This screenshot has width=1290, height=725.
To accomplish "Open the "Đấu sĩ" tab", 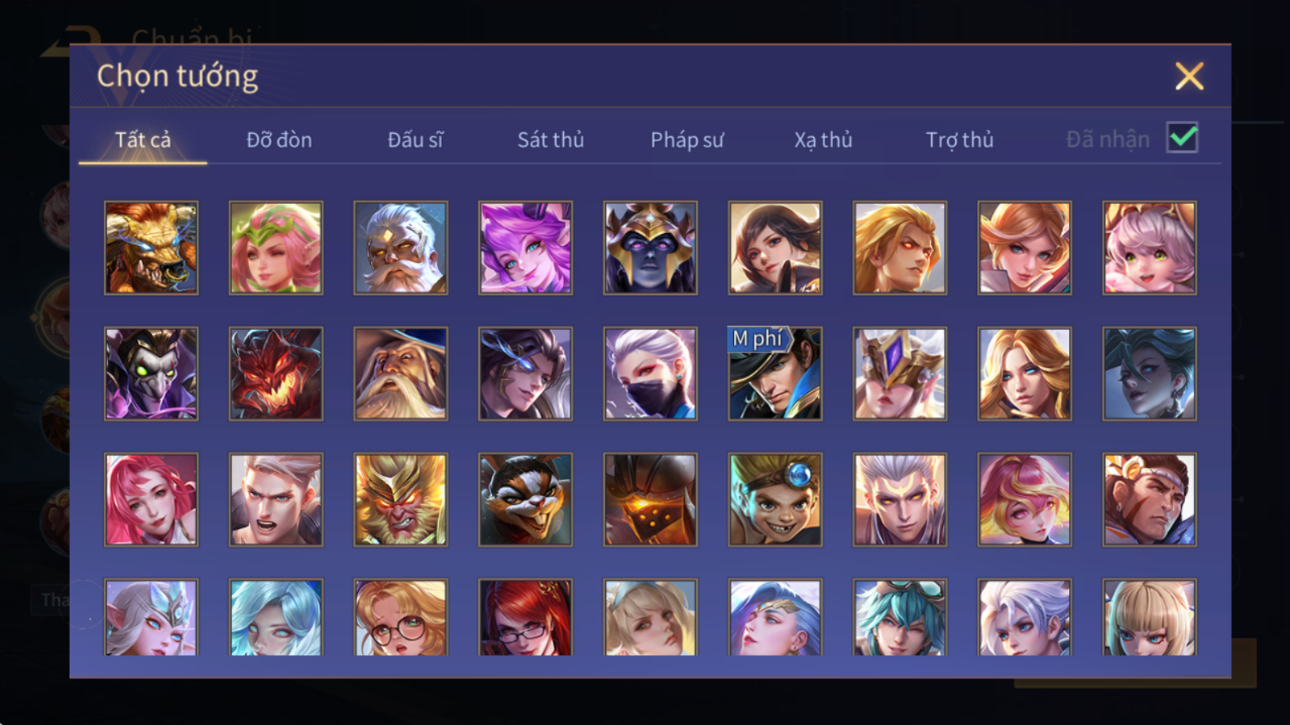I will coord(415,140).
